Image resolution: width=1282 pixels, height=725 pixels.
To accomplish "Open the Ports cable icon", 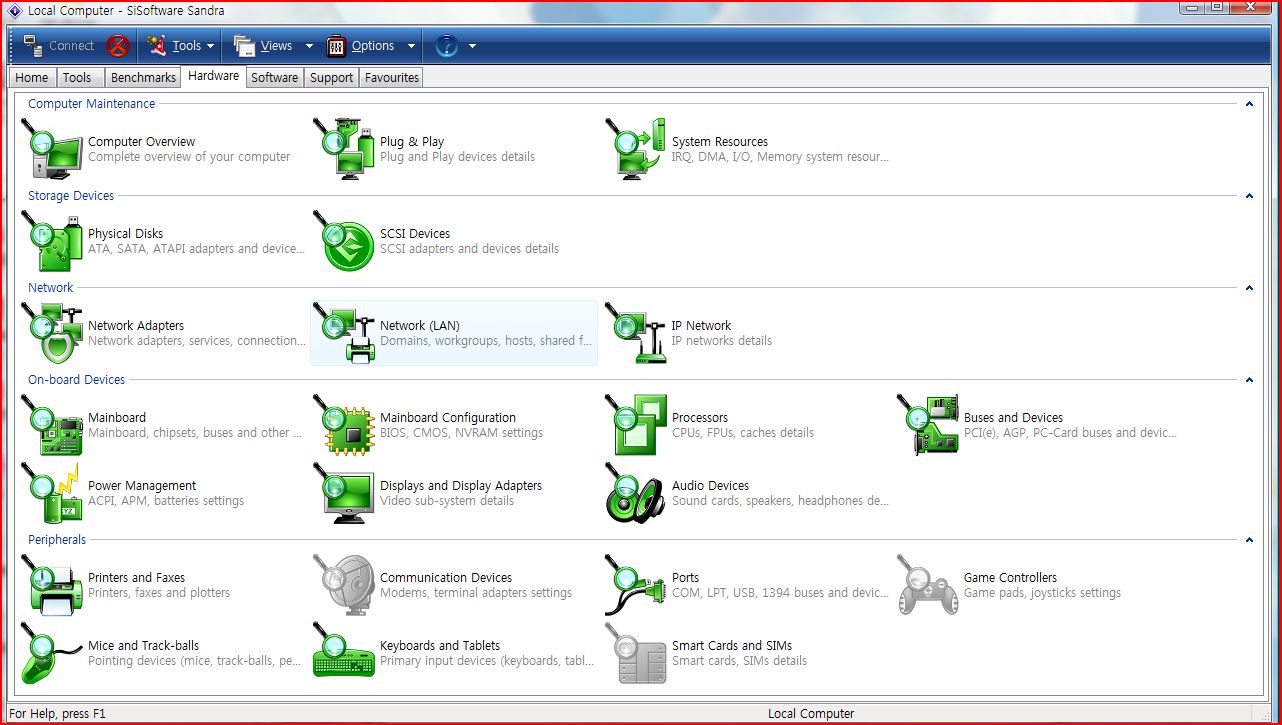I will pyautogui.click(x=636, y=585).
